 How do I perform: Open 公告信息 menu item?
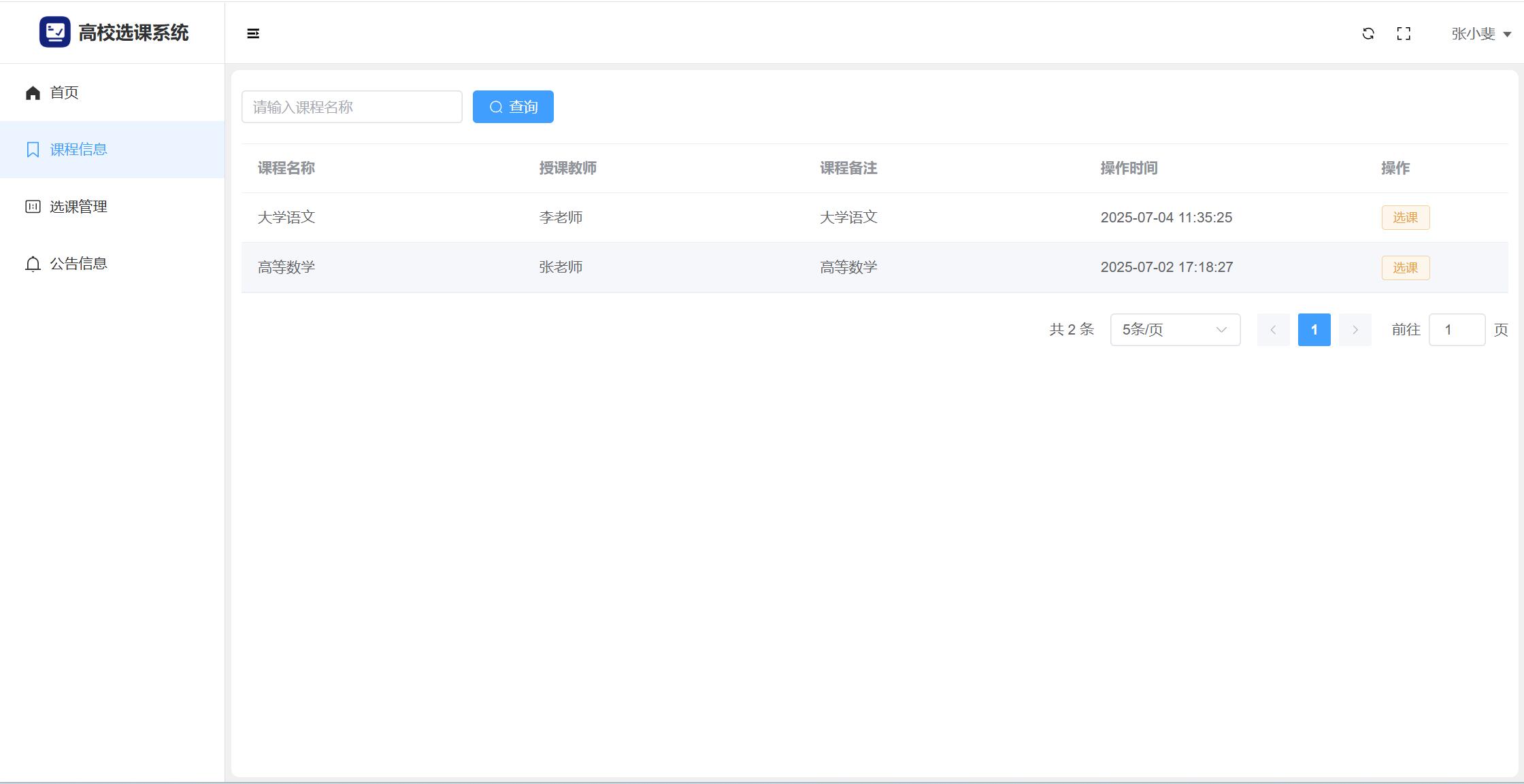[78, 264]
